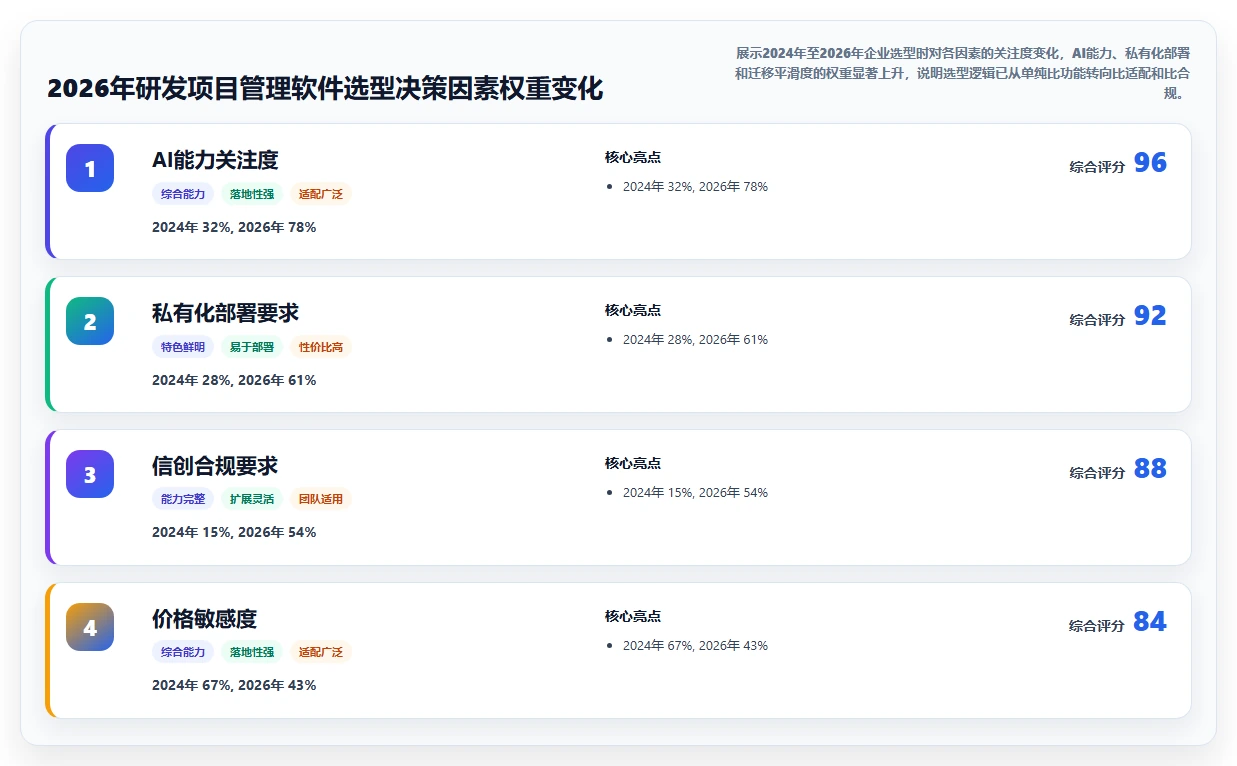Click the '能力完整' tag
Viewport: 1237px width, 766px height.
pyautogui.click(x=183, y=499)
